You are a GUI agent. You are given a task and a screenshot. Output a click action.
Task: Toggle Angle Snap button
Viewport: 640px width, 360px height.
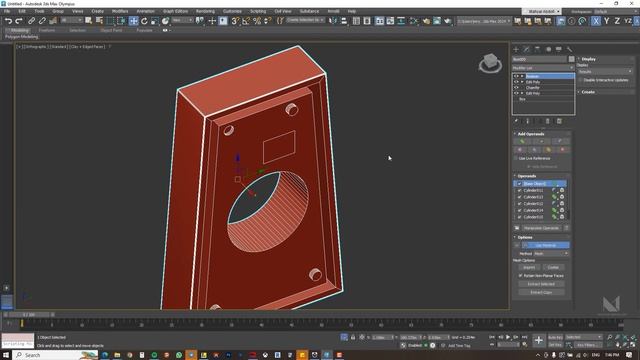click(x=246, y=21)
